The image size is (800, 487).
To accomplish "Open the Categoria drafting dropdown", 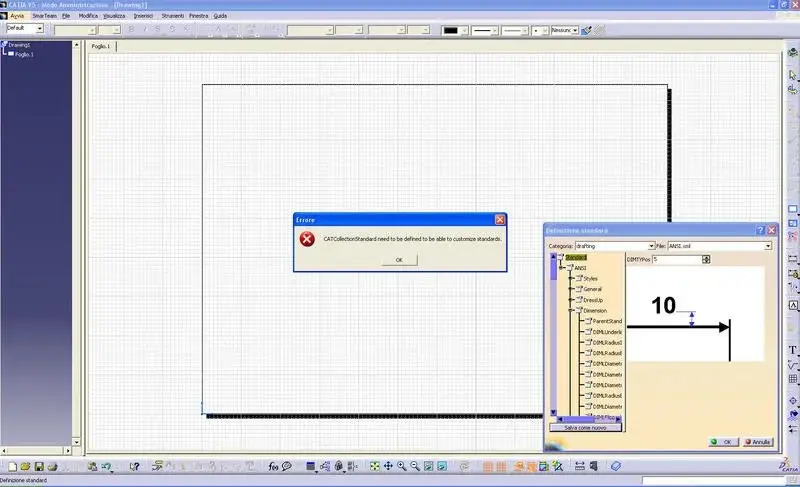I will tap(651, 246).
